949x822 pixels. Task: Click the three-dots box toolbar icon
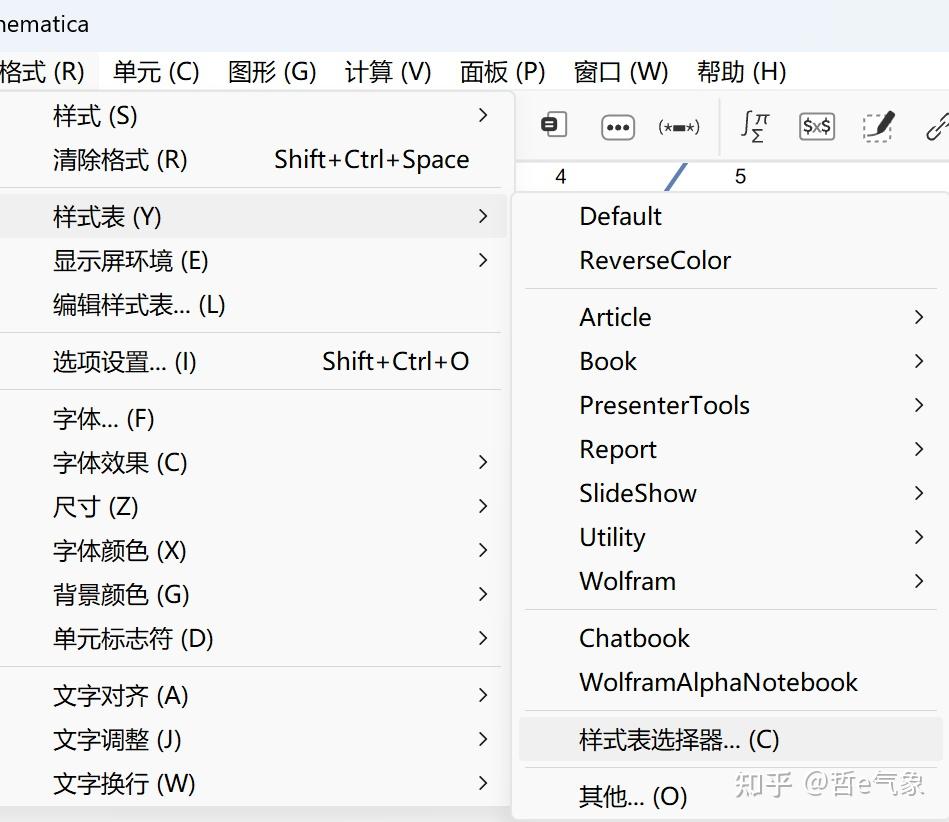tap(618, 127)
